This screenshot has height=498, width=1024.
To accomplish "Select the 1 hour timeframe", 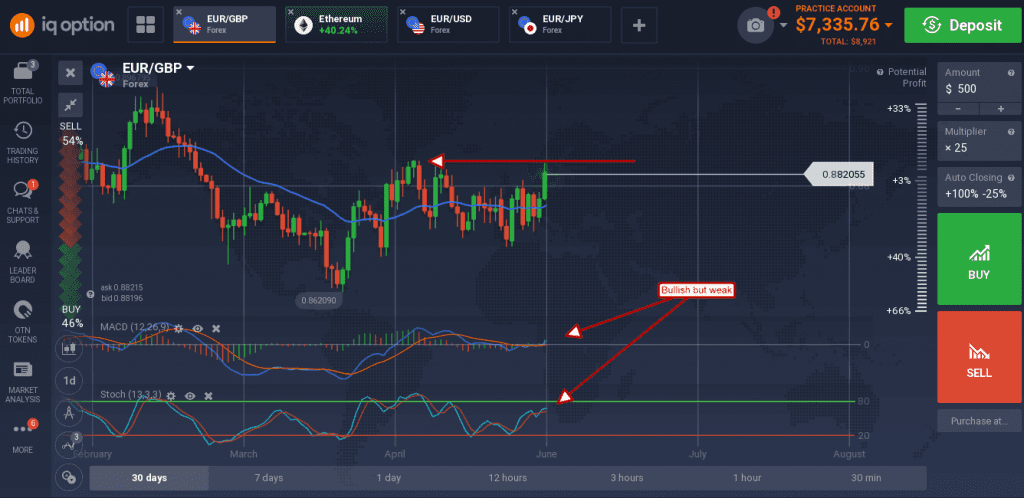I will [746, 478].
